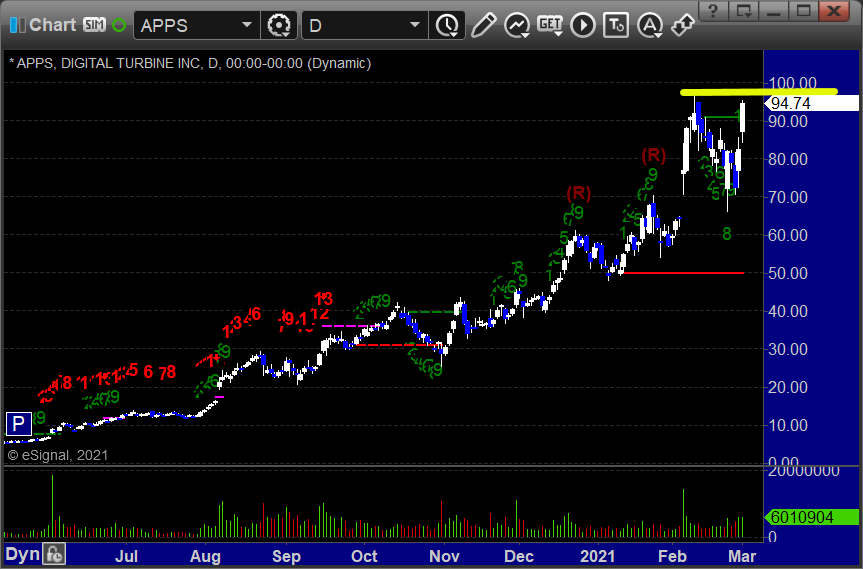Click the question mark help button

(713, 10)
